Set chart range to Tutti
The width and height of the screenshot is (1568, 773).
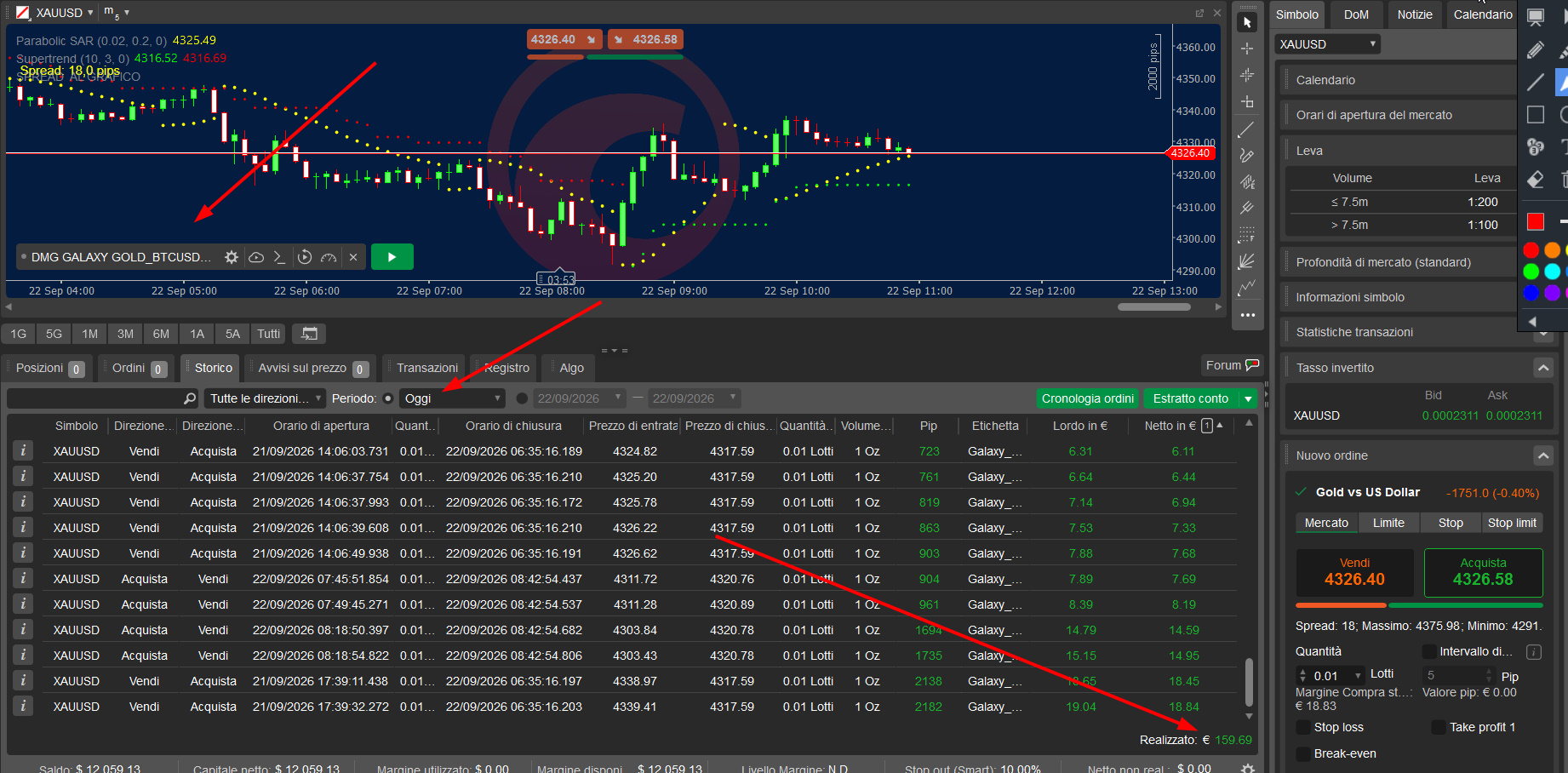tap(268, 334)
